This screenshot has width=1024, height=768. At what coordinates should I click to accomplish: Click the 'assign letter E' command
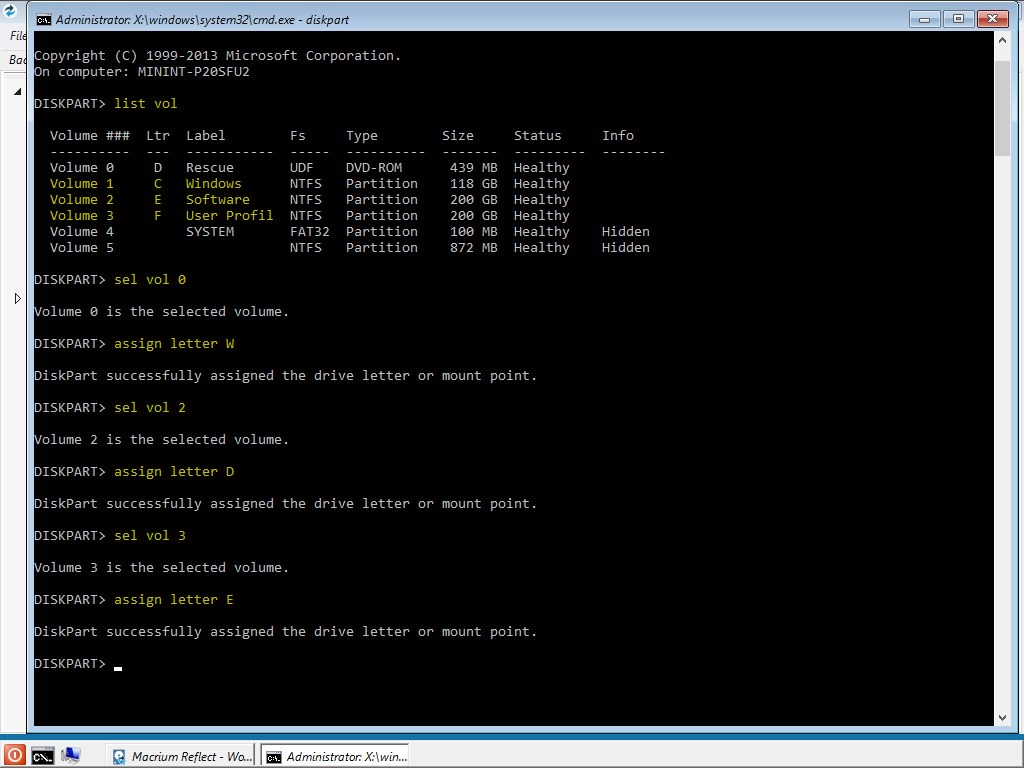click(x=174, y=600)
